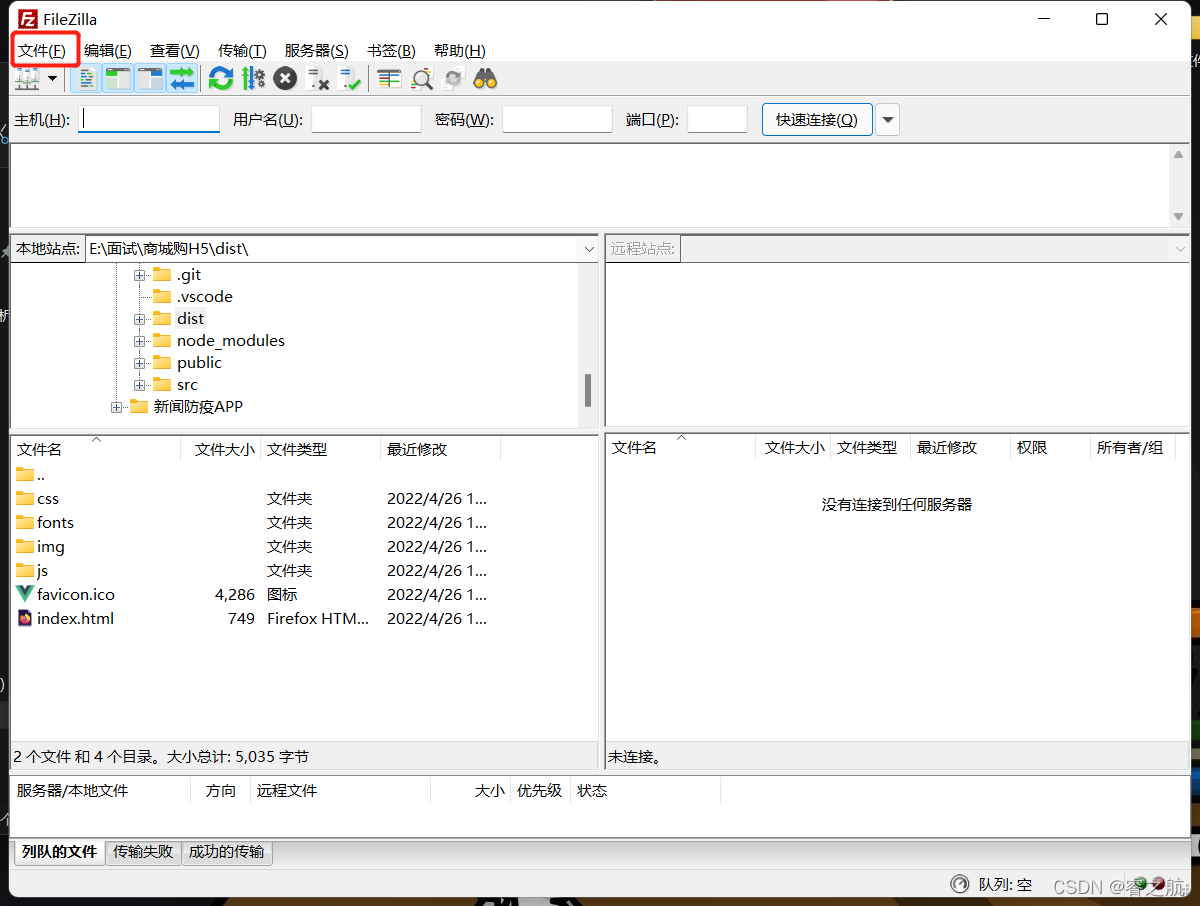1200x906 pixels.
Task: Click the 队列: 空 status text
Action: tap(1005, 885)
